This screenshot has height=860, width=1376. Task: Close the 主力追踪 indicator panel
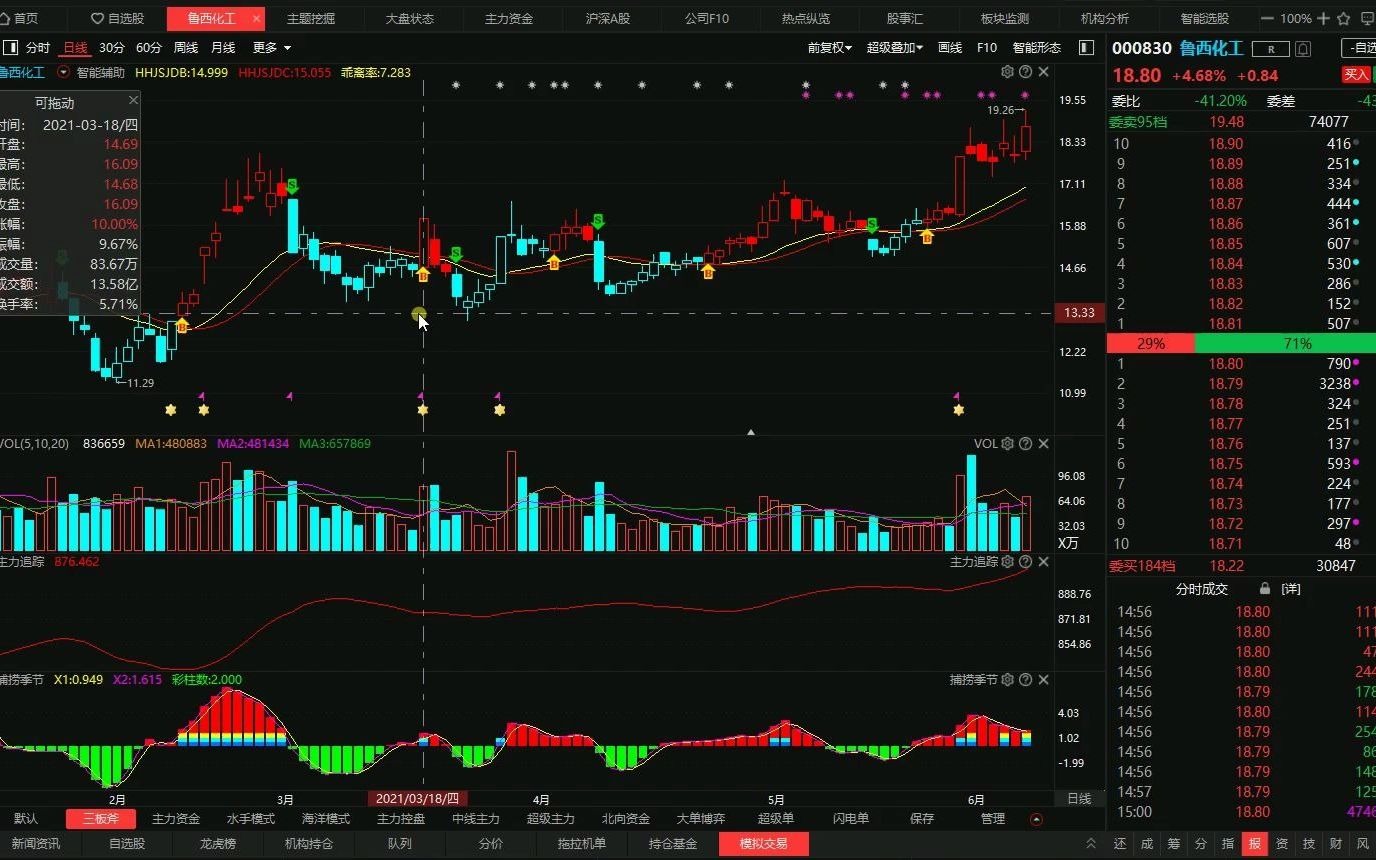[x=1044, y=562]
